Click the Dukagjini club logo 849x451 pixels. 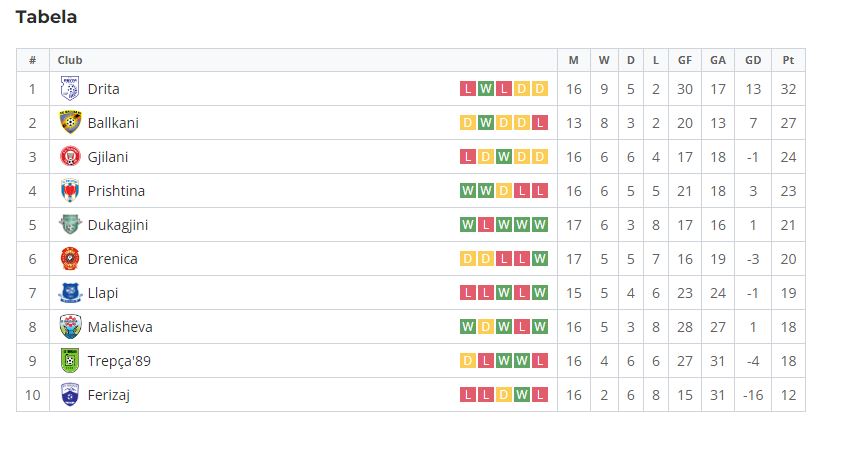(70, 225)
